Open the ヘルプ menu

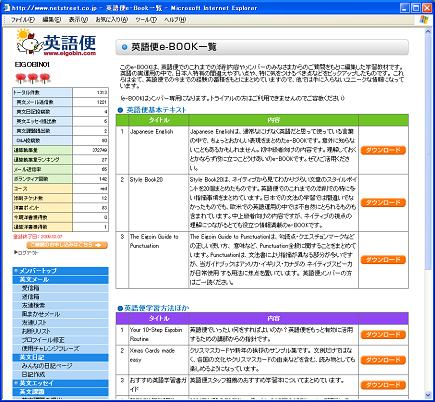coord(175,20)
